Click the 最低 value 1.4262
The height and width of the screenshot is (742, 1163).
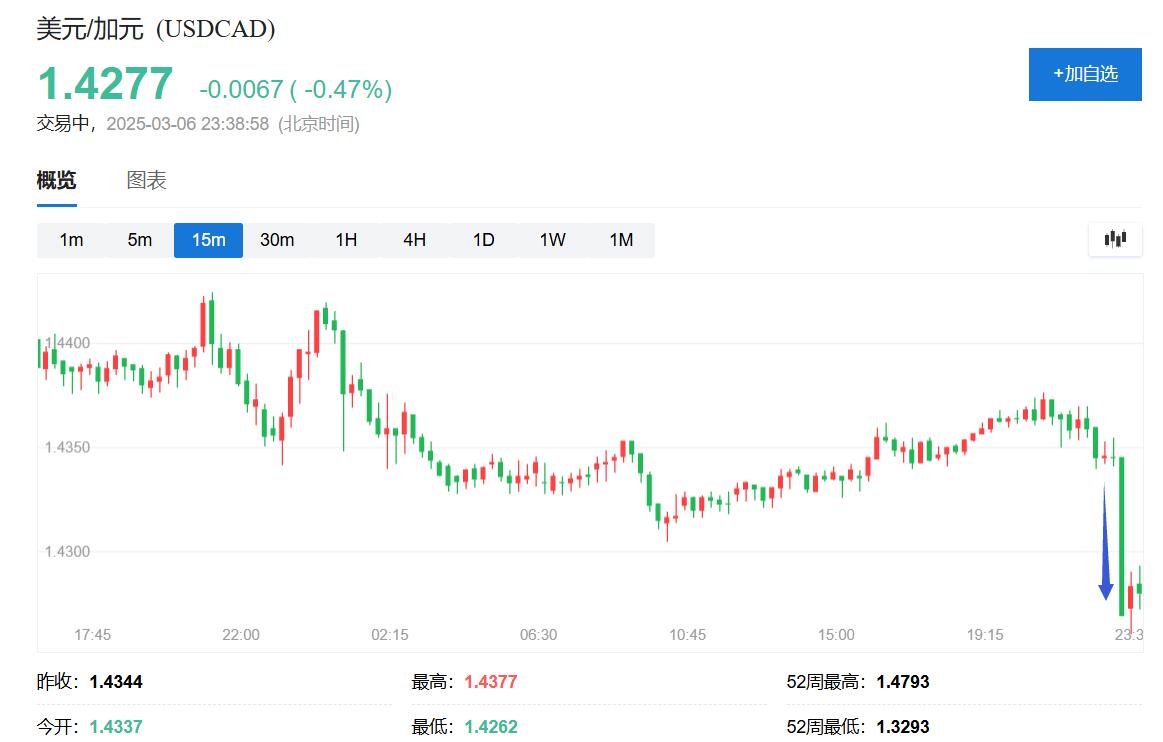pyautogui.click(x=491, y=727)
